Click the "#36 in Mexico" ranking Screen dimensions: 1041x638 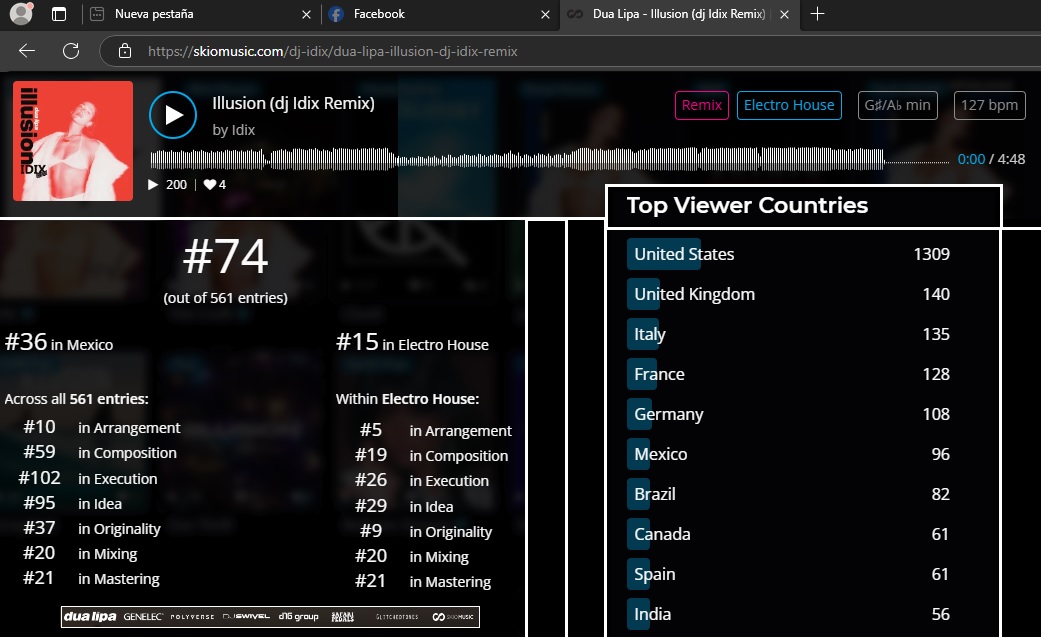point(59,343)
